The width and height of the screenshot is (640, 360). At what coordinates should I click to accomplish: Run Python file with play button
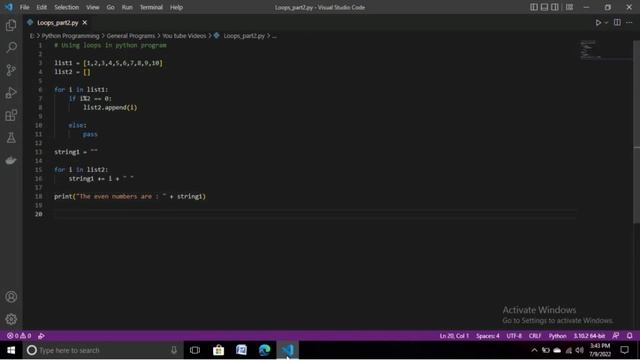[x=598, y=23]
